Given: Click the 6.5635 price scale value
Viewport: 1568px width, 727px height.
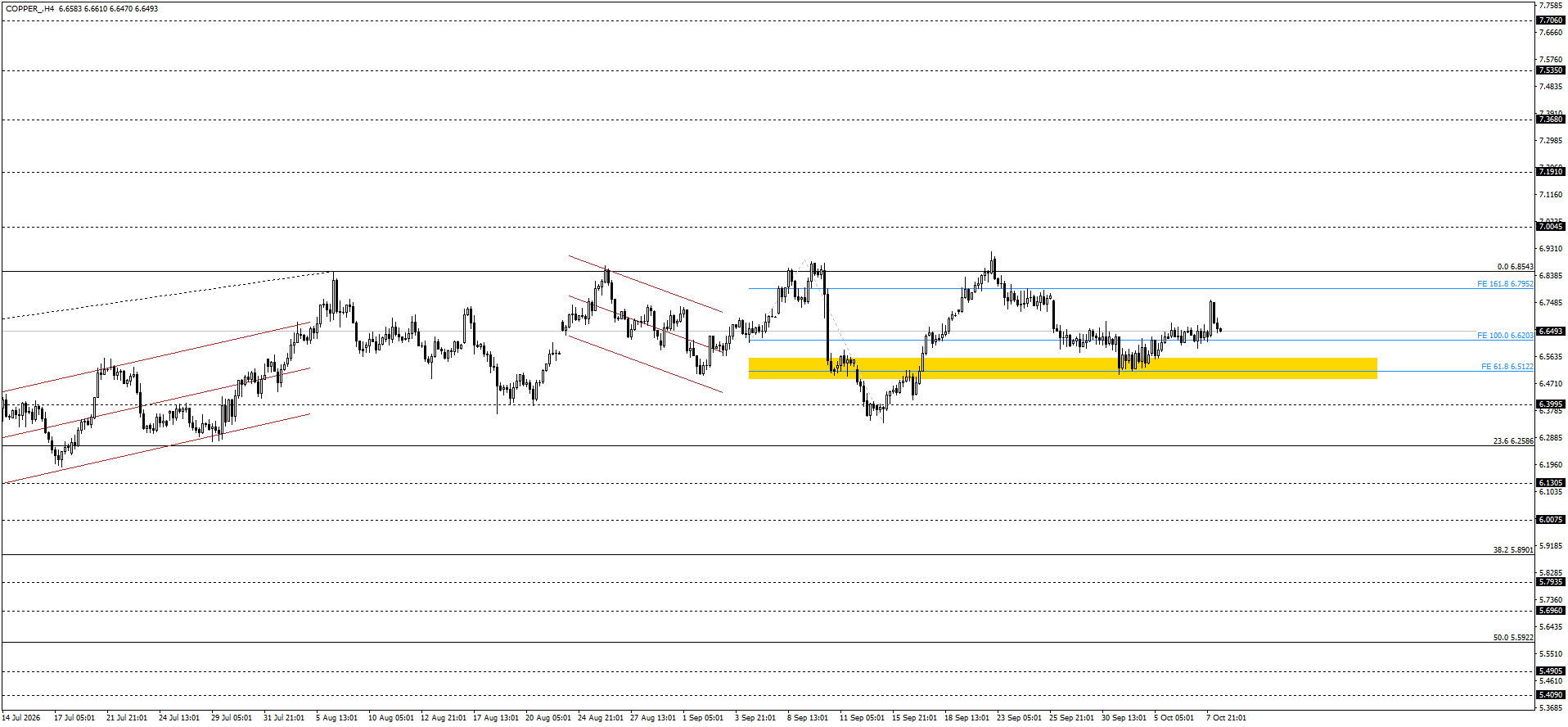Looking at the screenshot, I should pyautogui.click(x=1551, y=357).
